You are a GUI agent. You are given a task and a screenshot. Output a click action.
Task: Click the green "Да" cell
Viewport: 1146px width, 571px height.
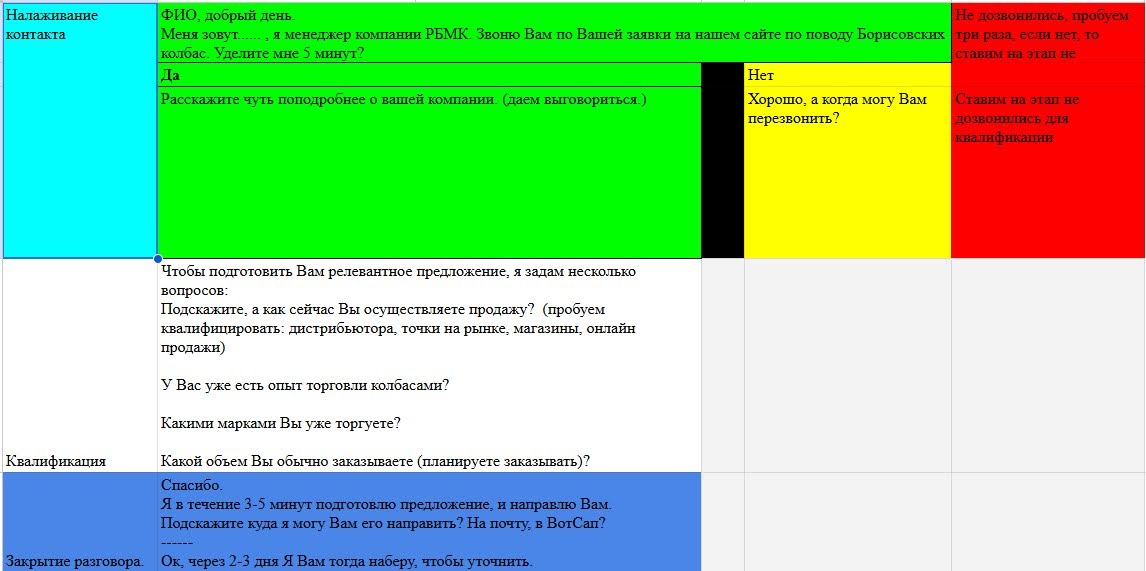(429, 75)
